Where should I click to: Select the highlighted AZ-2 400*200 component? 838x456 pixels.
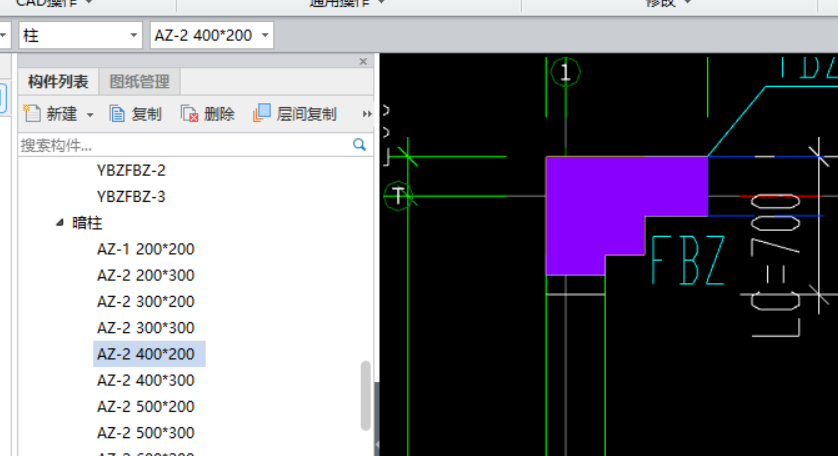click(x=149, y=354)
